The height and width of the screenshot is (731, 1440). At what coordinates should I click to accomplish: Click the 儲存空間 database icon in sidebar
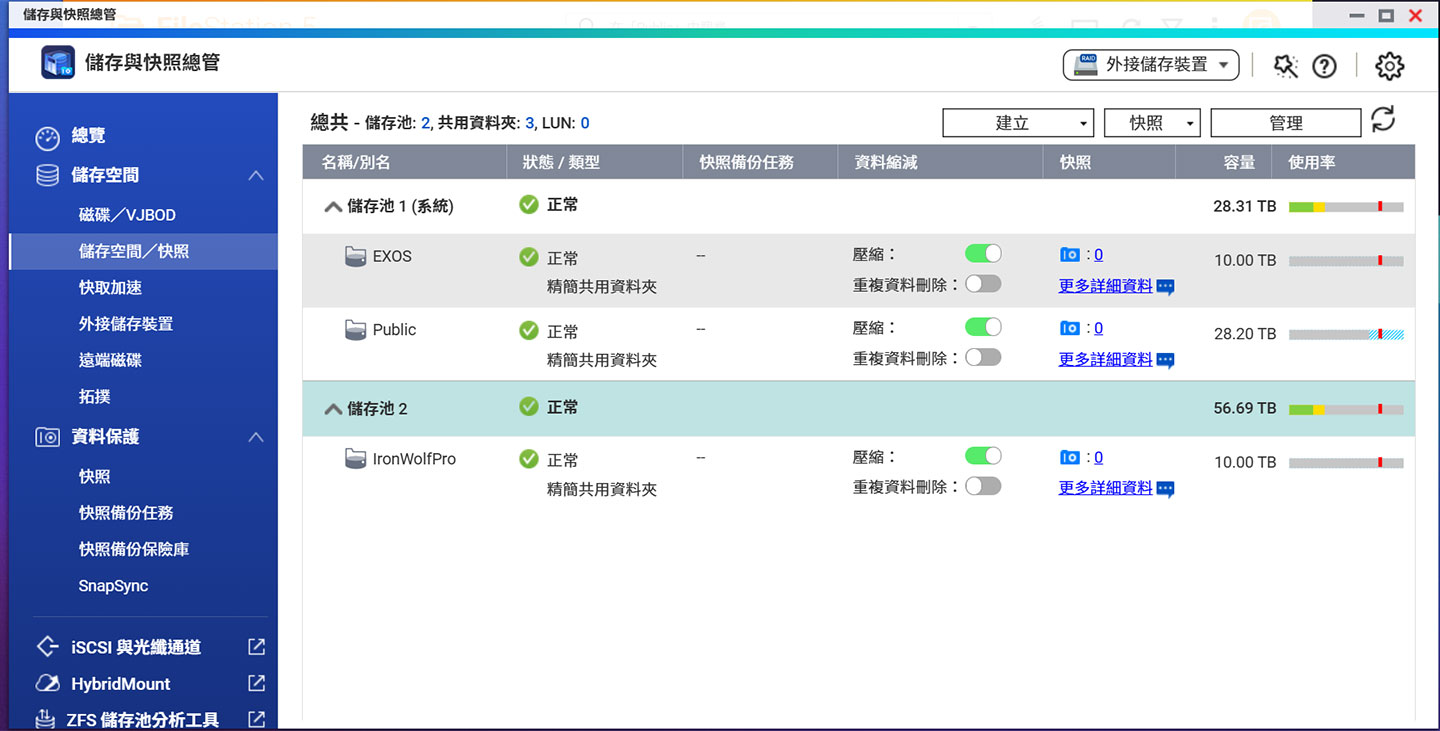pyautogui.click(x=47, y=174)
